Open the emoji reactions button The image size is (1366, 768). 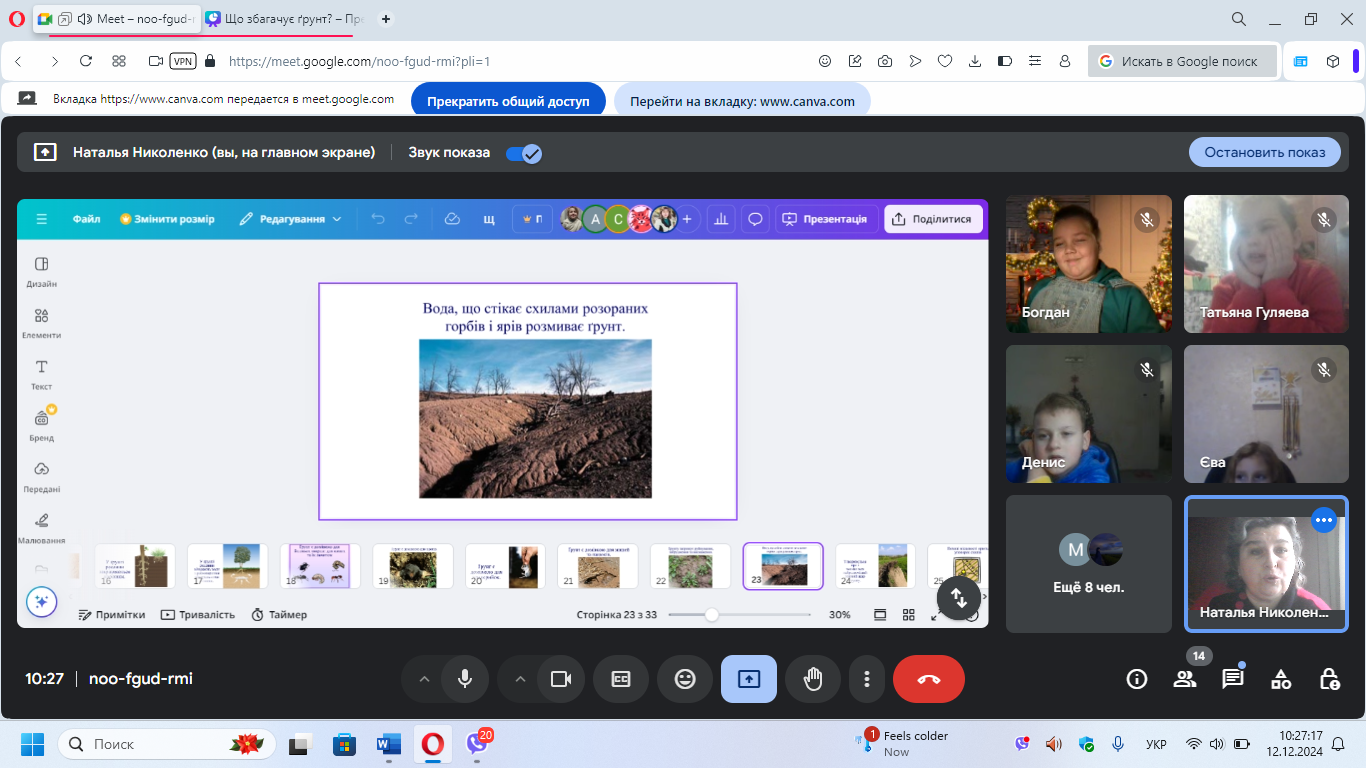(685, 679)
